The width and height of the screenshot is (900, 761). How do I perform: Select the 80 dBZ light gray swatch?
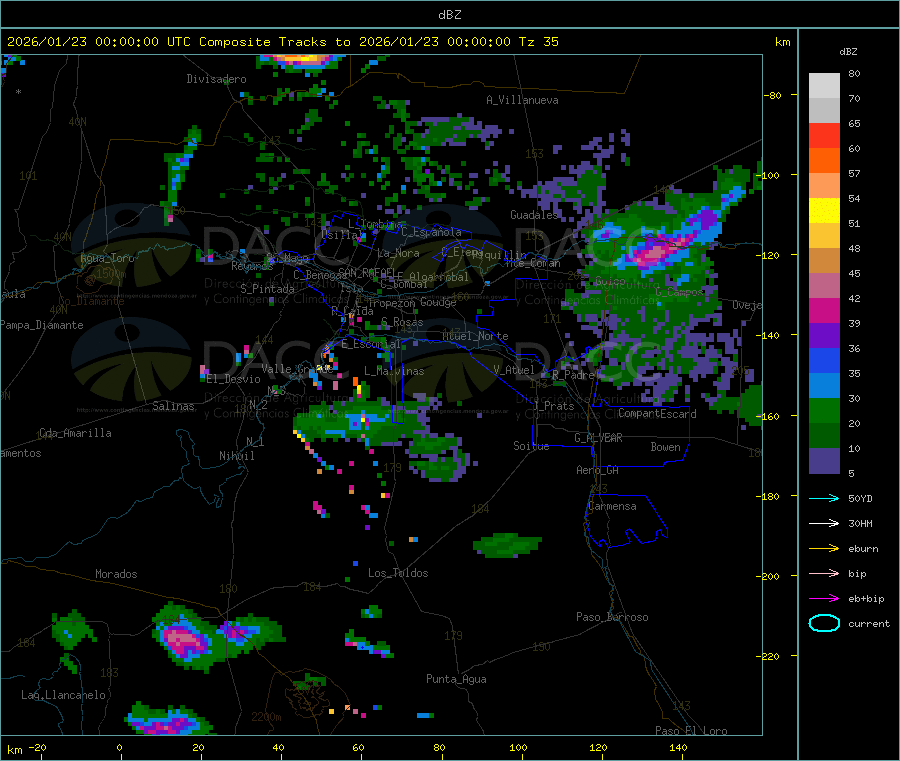point(824,86)
